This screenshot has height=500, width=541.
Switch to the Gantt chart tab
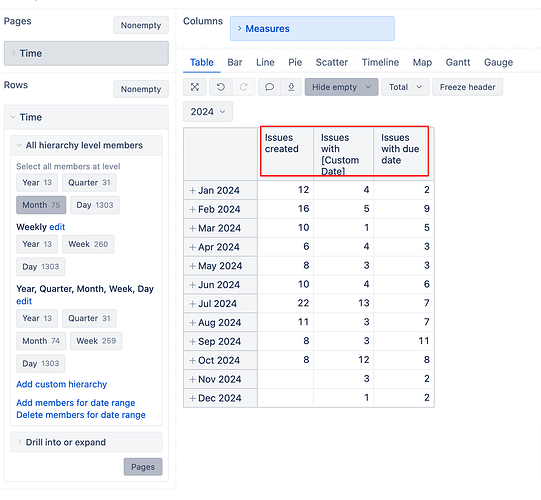coord(458,62)
